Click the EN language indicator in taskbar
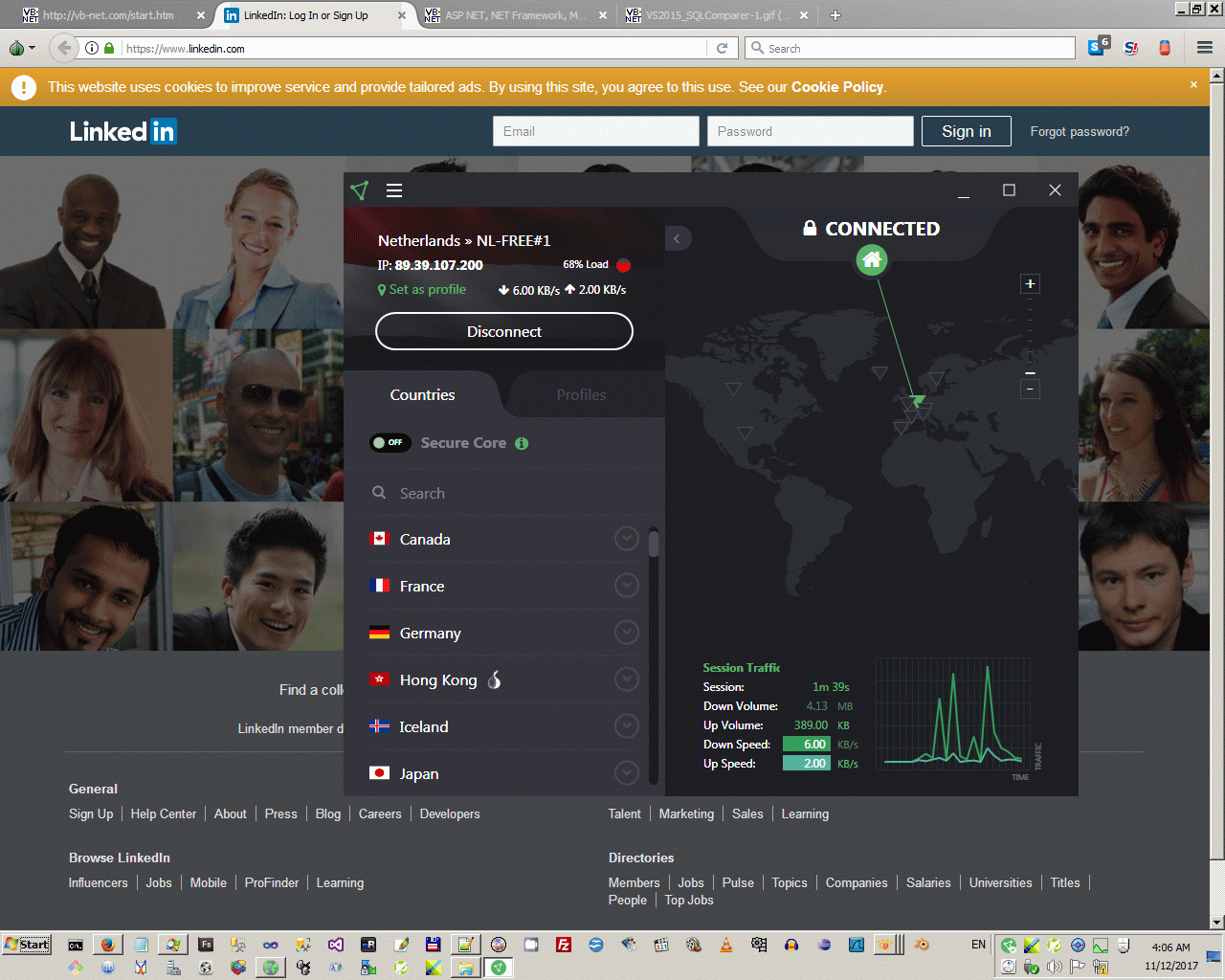 point(978,945)
